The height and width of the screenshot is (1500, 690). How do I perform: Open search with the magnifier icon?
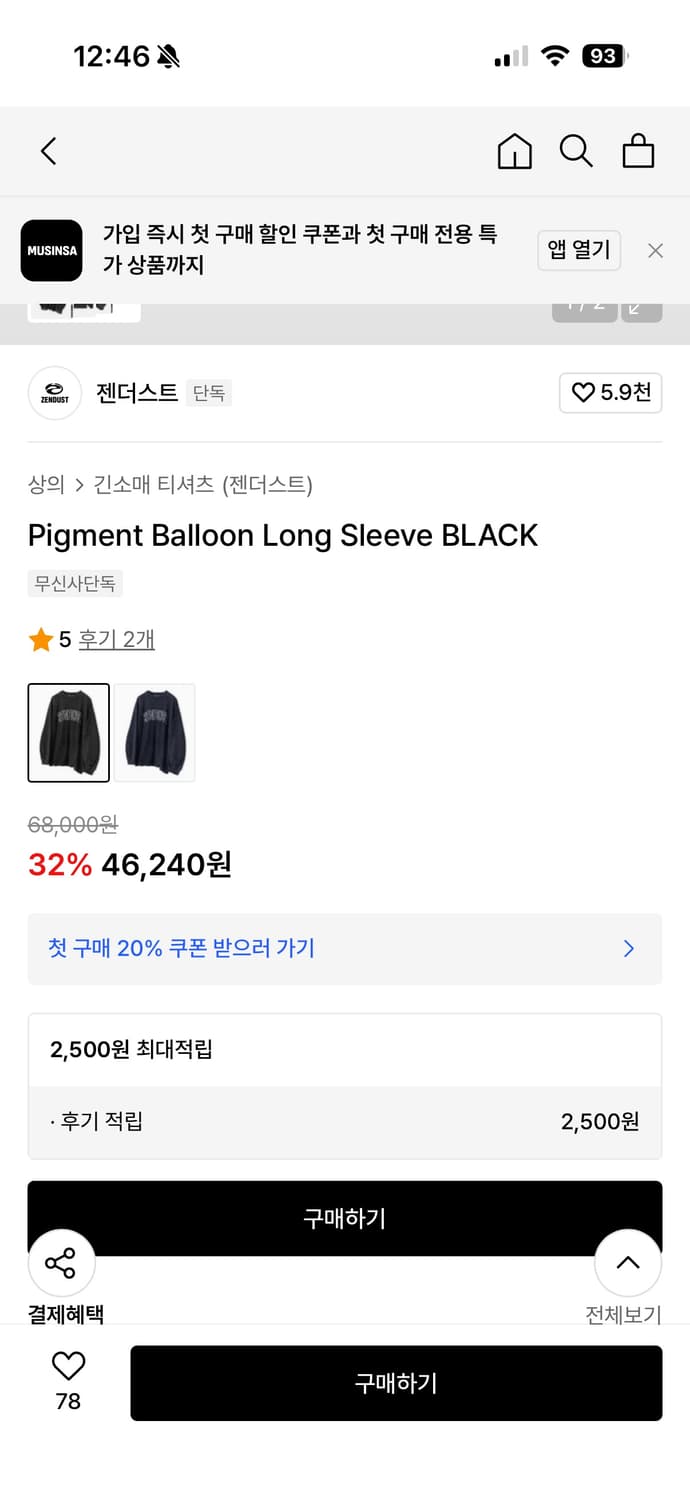(x=576, y=151)
